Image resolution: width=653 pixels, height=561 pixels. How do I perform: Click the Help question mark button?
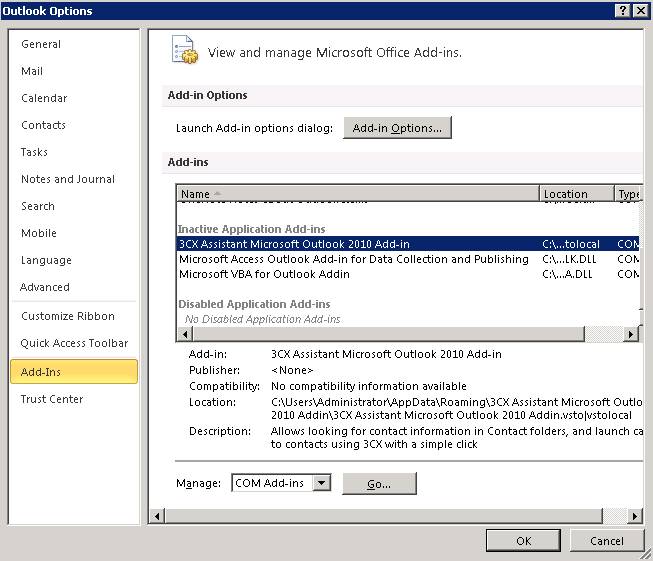point(623,10)
